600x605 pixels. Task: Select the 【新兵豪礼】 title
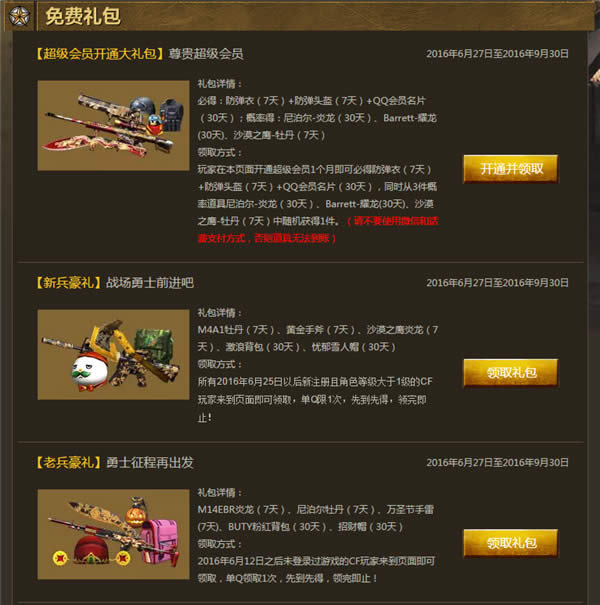point(68,283)
